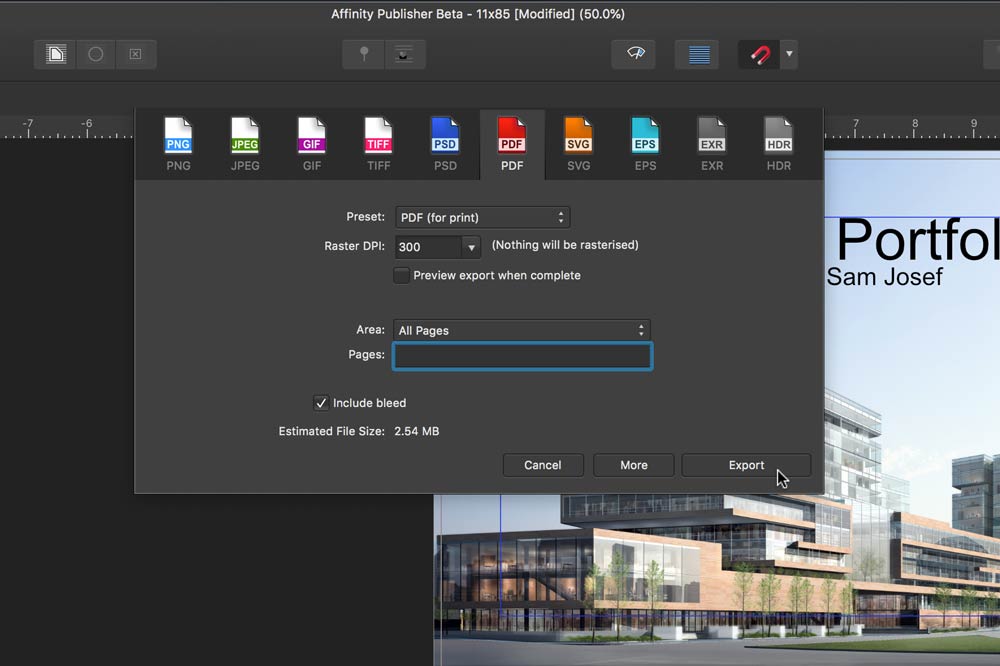Select the JPEG export format
This screenshot has height=666, width=1000.
pyautogui.click(x=245, y=145)
